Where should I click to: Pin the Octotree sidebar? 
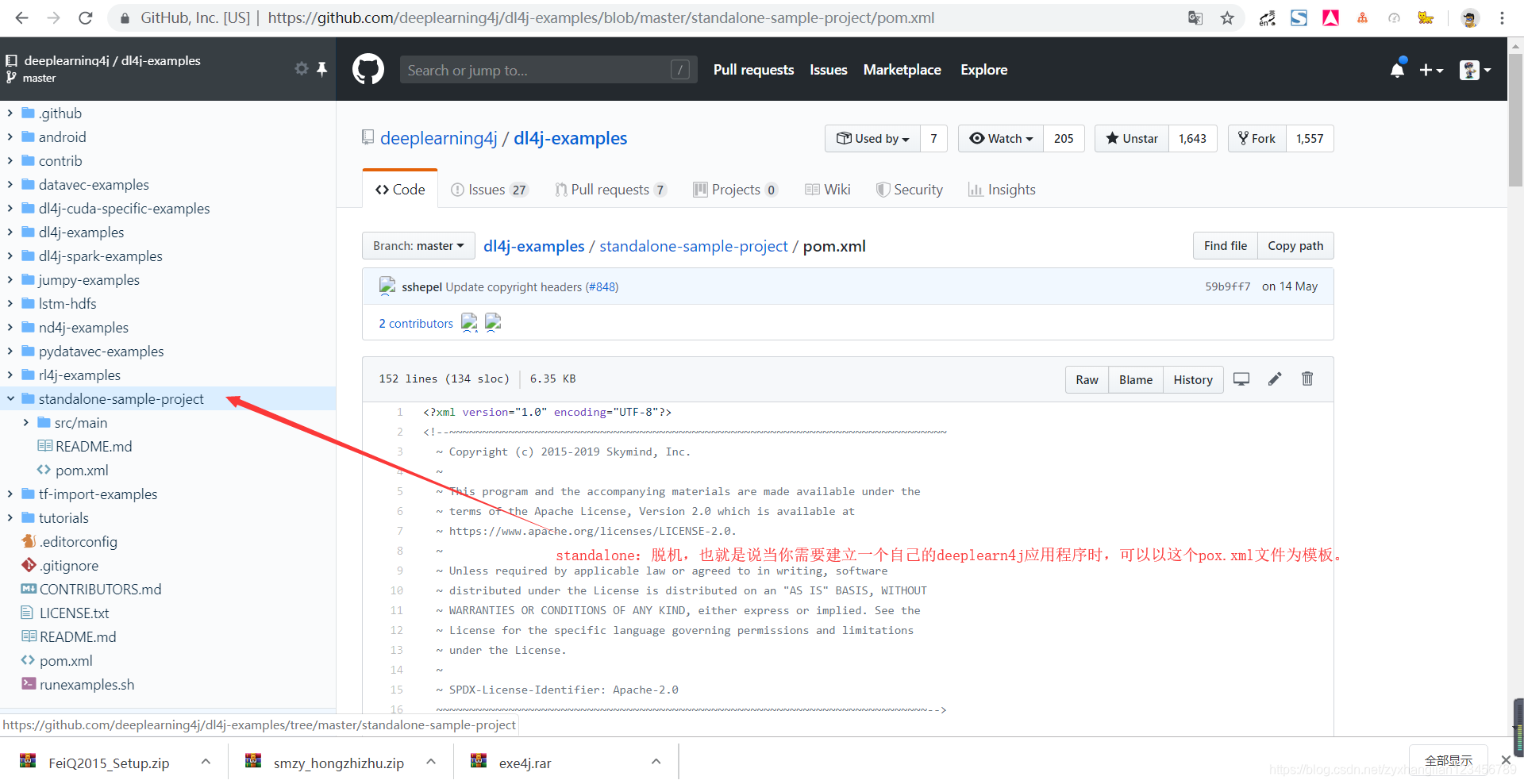(321, 69)
